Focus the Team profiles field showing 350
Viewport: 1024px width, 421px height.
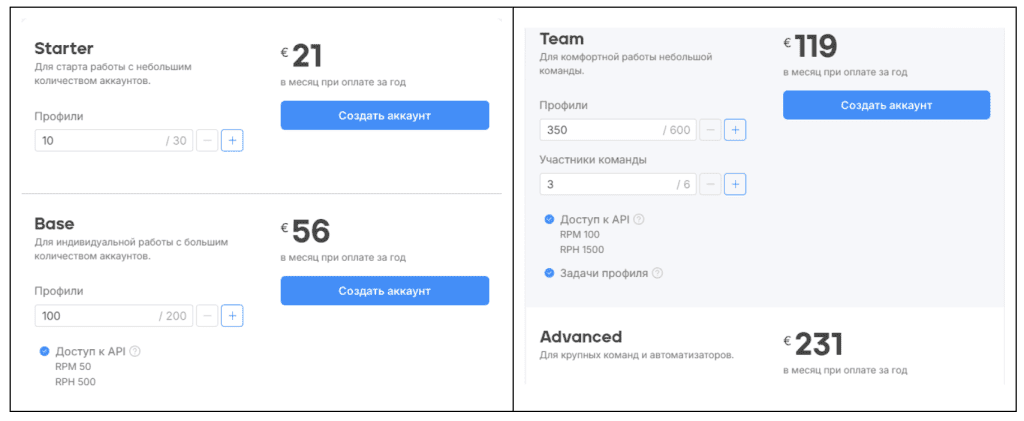click(618, 130)
